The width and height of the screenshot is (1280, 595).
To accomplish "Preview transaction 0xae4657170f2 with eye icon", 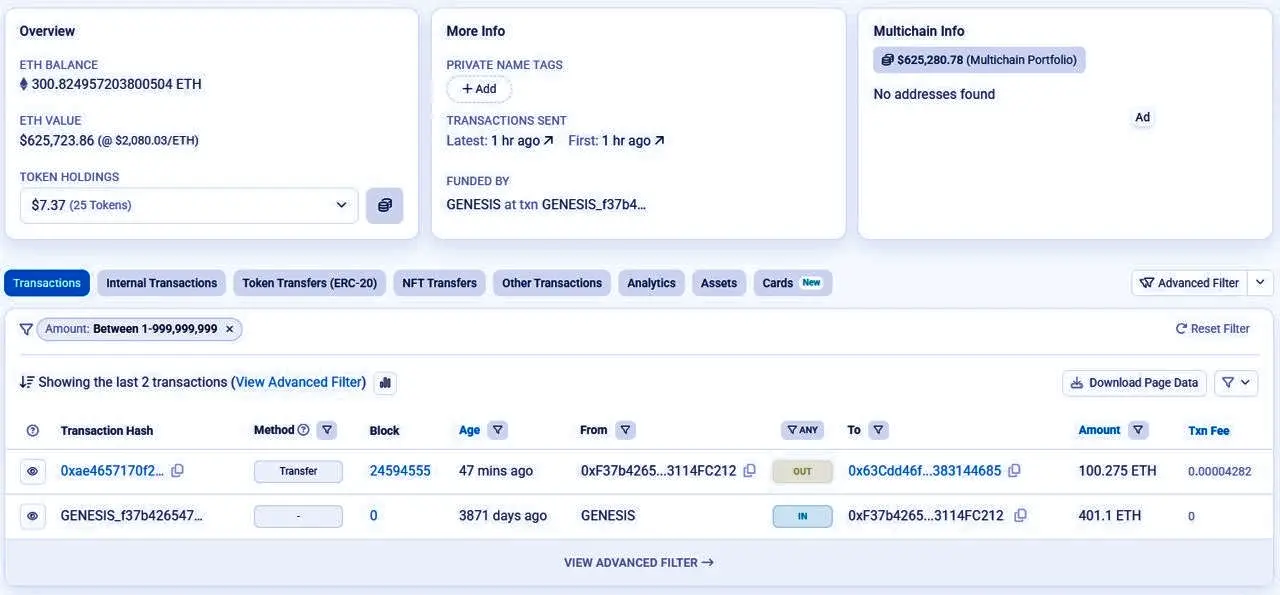I will coord(33,471).
